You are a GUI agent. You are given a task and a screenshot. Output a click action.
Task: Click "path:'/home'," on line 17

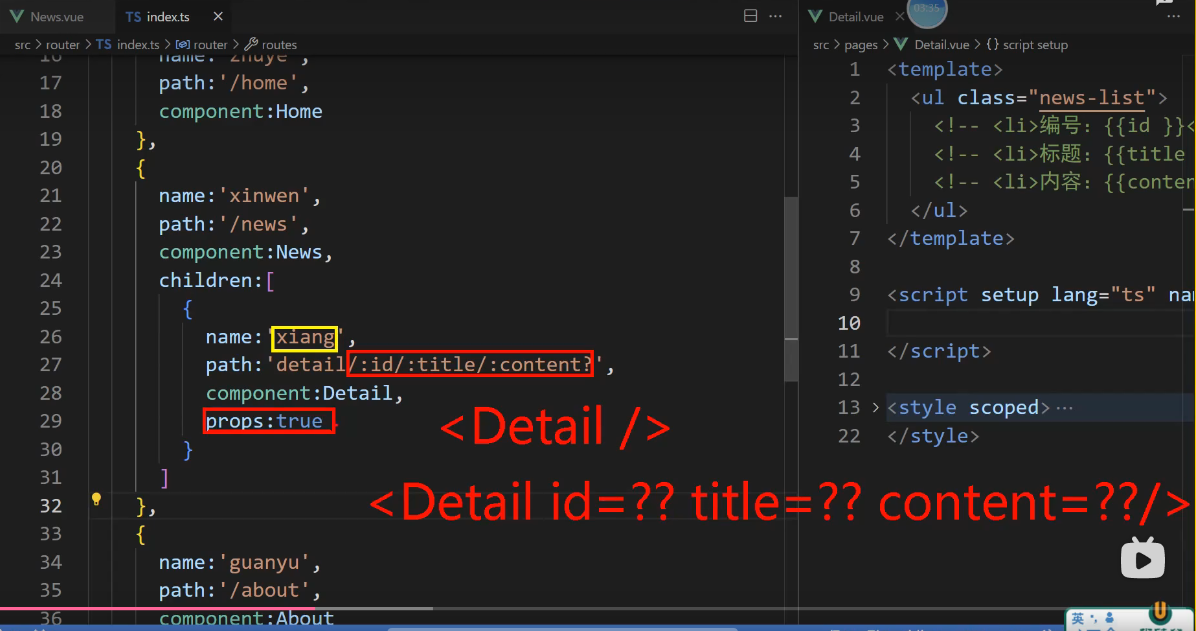click(x=234, y=82)
